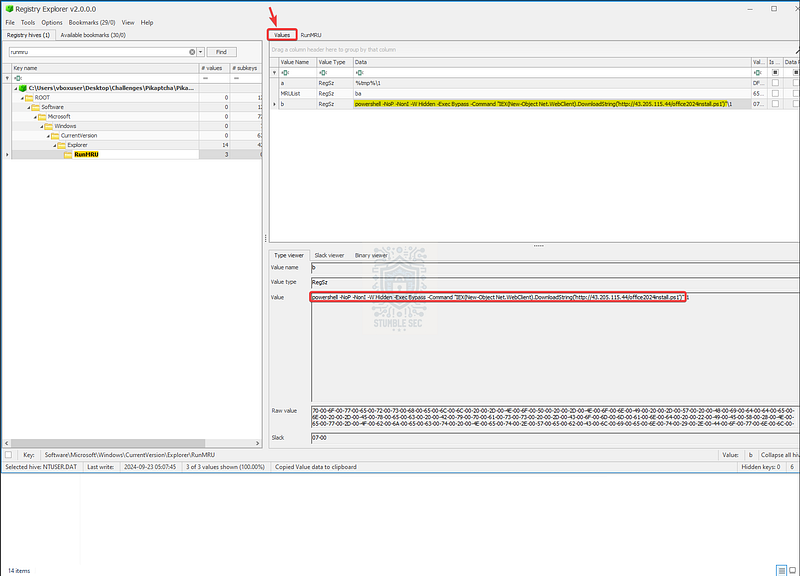Open the View menu
The height and width of the screenshot is (576, 800).
pos(128,22)
